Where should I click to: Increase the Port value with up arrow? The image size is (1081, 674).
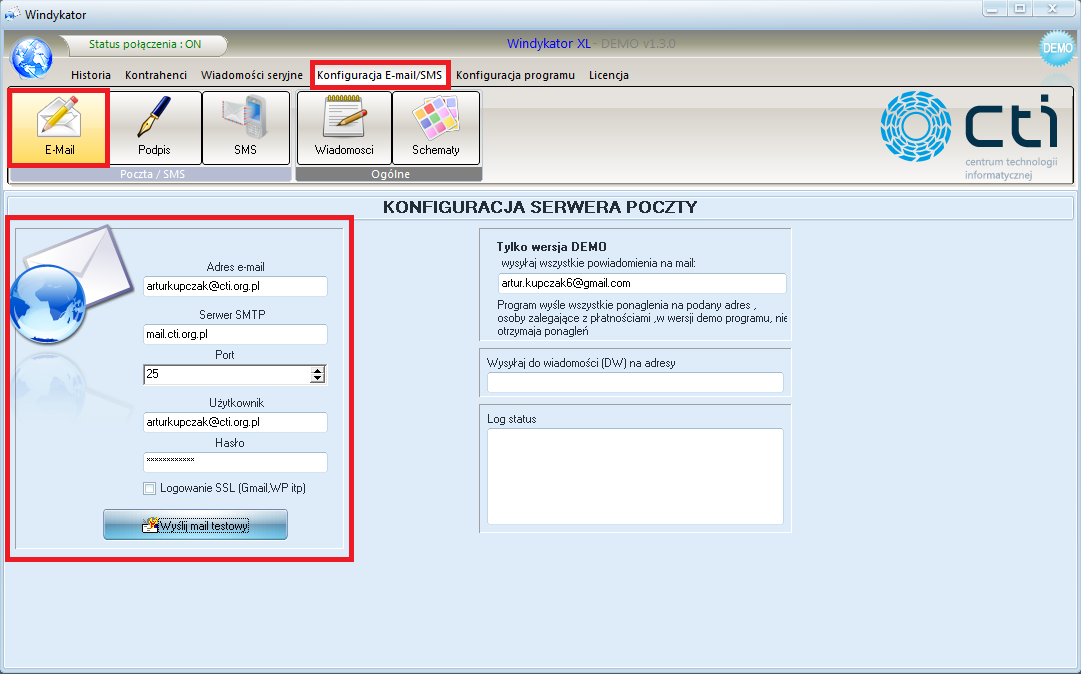click(317, 370)
